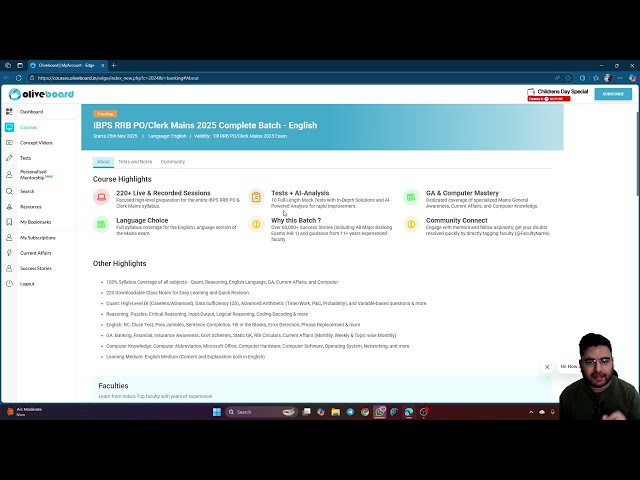Open Dashboard icon in left sidebar
640x480 pixels.
9,112
